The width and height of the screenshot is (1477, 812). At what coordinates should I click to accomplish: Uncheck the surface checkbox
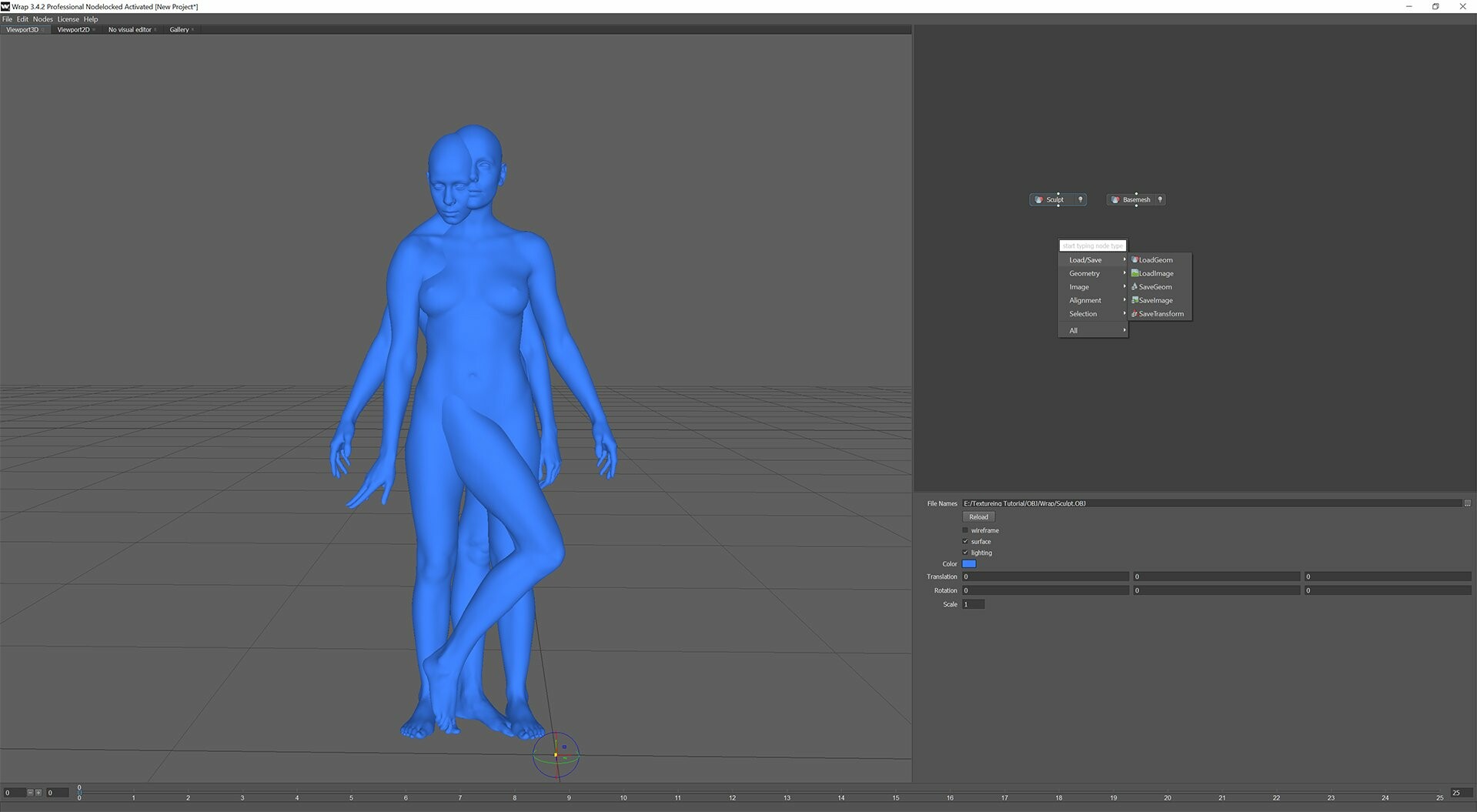click(x=965, y=542)
